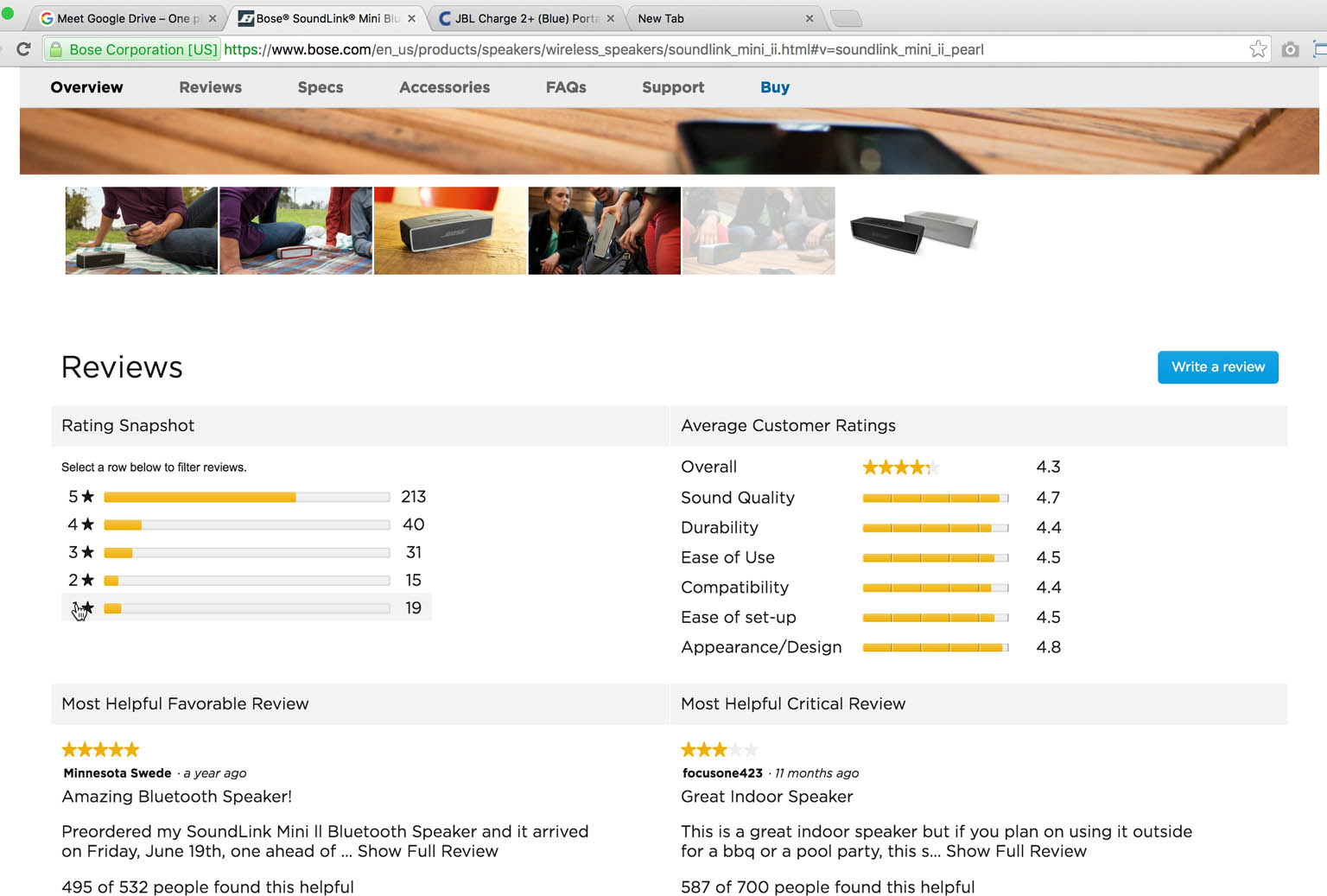Close the Bose SoundLink Mini tab
The height and width of the screenshot is (896, 1327).
pos(411,18)
